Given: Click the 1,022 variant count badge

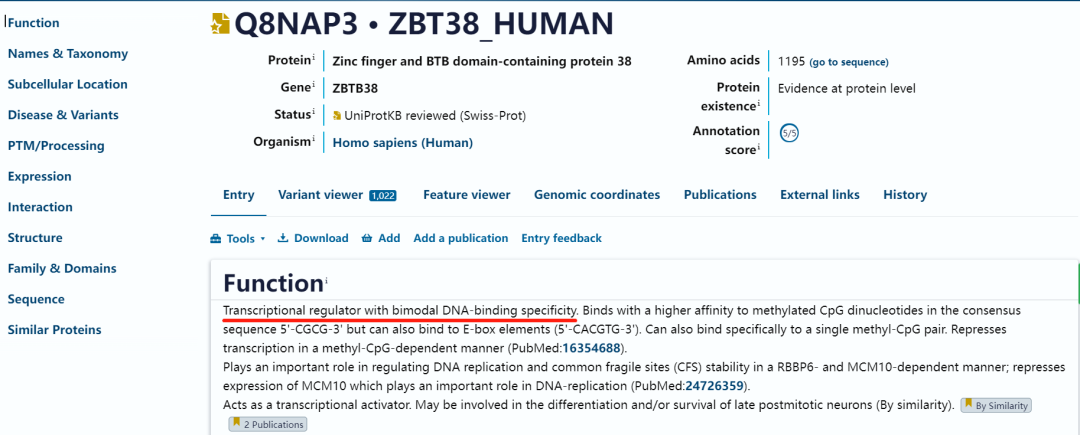Looking at the screenshot, I should tap(383, 196).
